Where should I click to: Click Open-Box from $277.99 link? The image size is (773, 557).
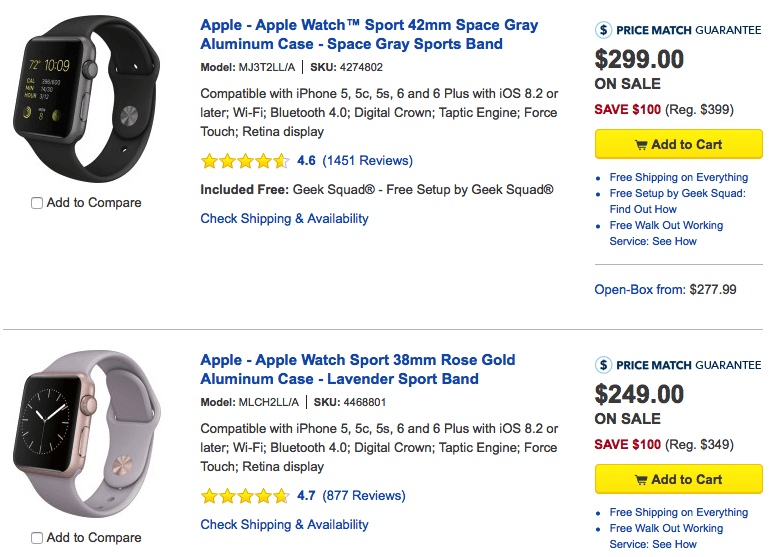click(665, 290)
